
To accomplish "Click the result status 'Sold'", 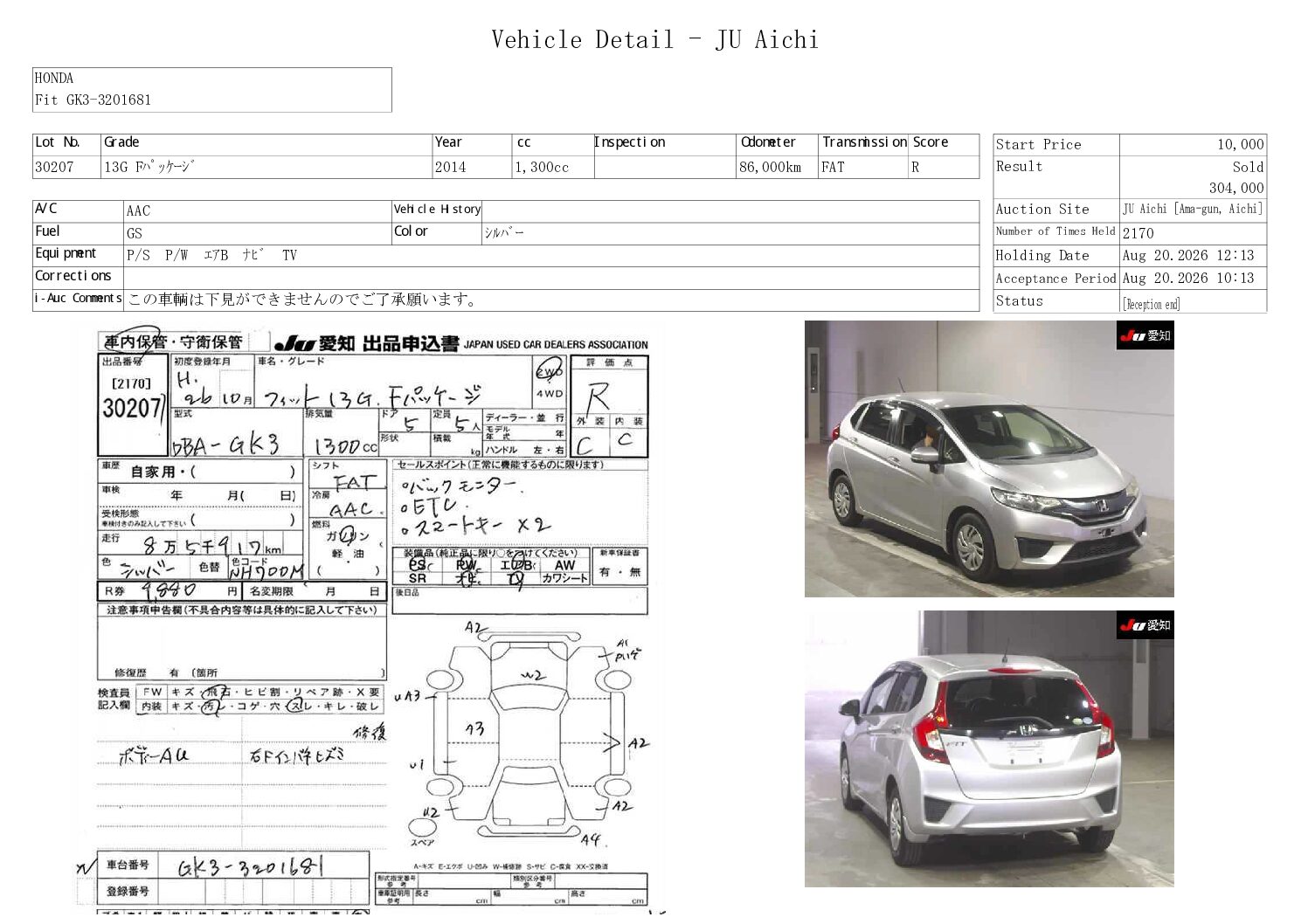I will click(1248, 167).
